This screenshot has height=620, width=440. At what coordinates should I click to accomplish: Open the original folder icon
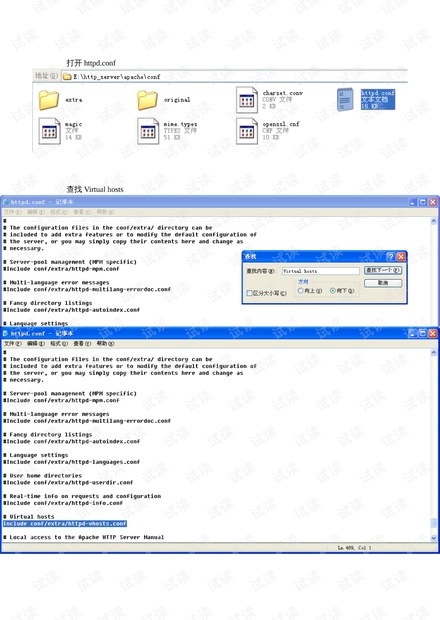coord(147,100)
